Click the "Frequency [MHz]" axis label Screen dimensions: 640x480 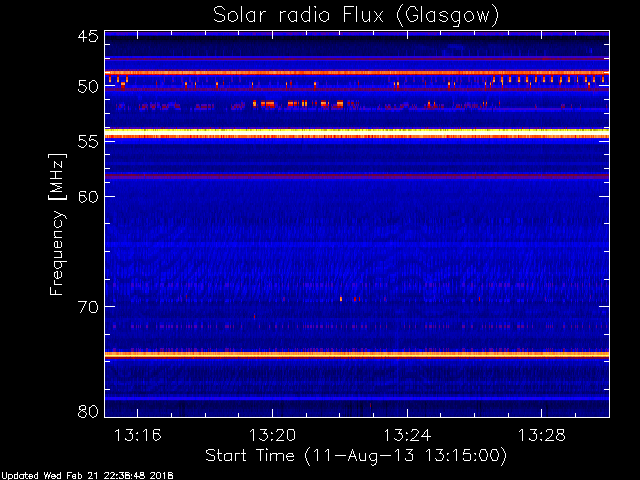(x=57, y=224)
